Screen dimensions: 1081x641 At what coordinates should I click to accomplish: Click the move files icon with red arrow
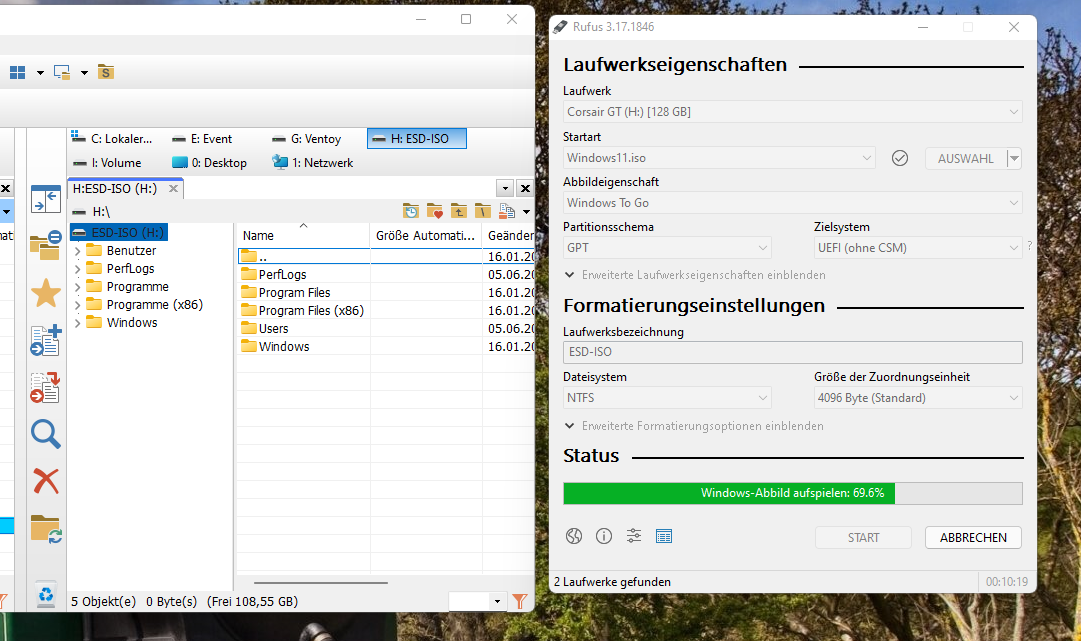point(46,387)
